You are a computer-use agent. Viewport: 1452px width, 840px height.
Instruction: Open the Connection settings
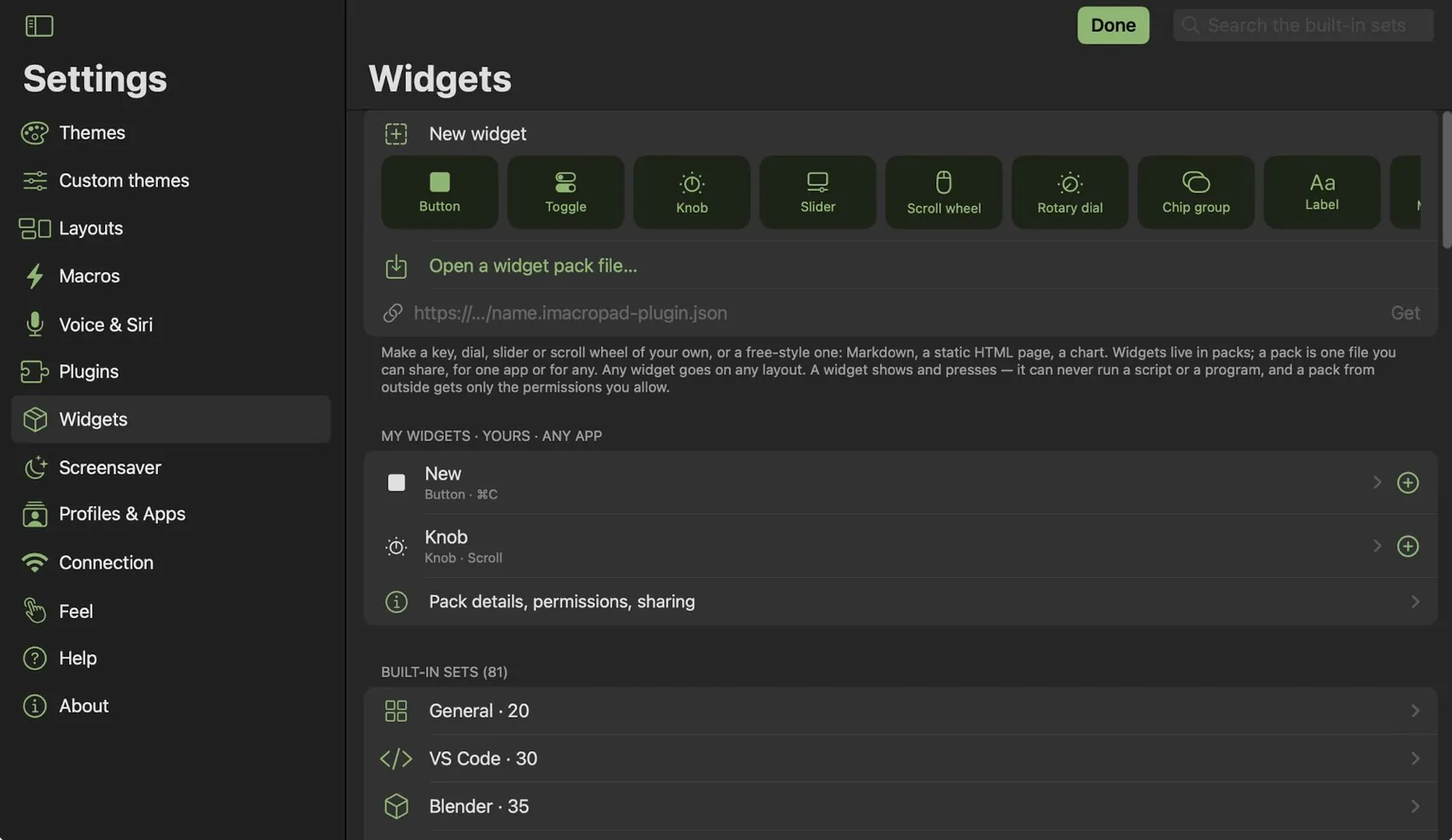171,563
